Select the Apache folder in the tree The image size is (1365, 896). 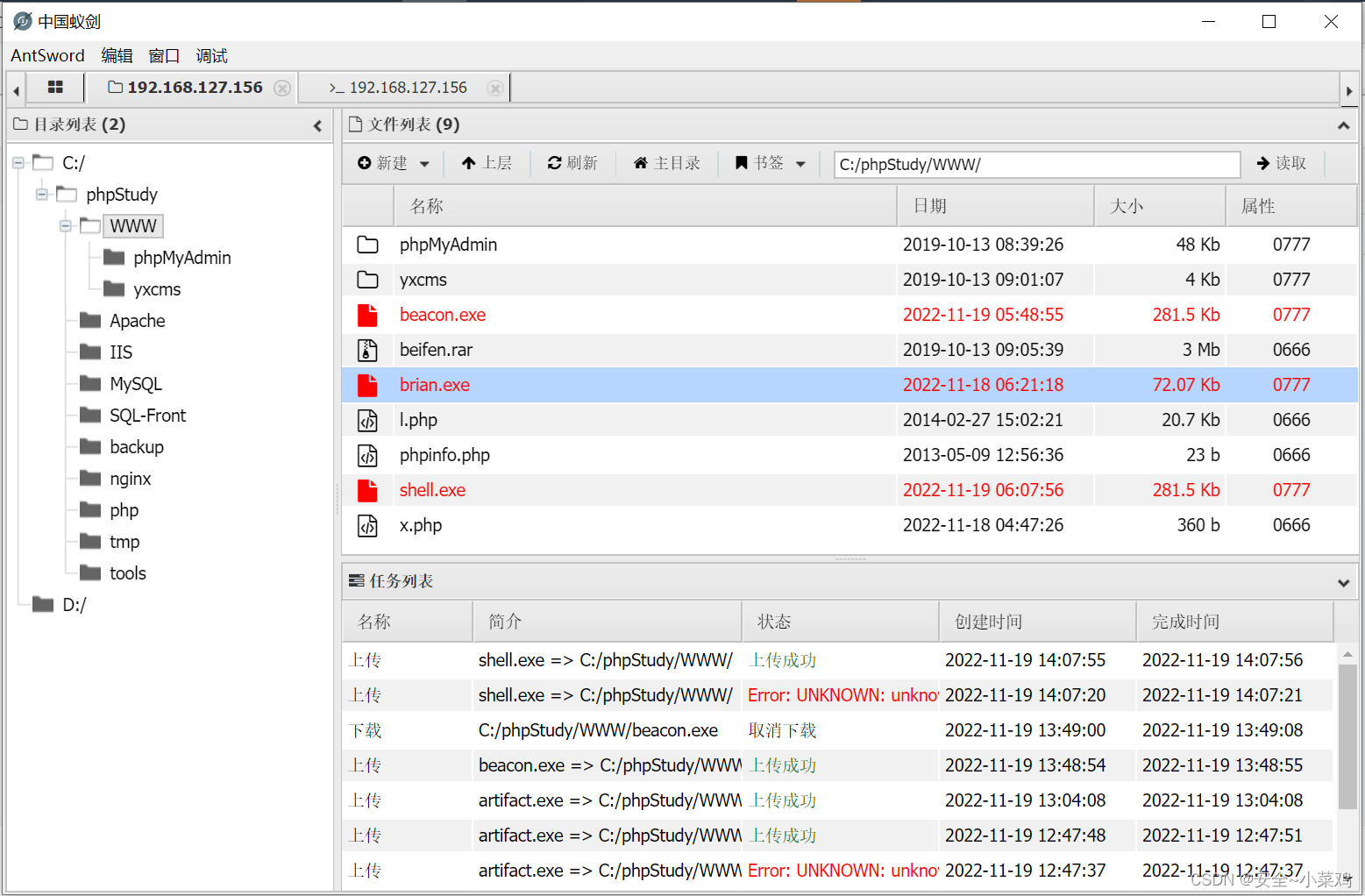pos(138,320)
